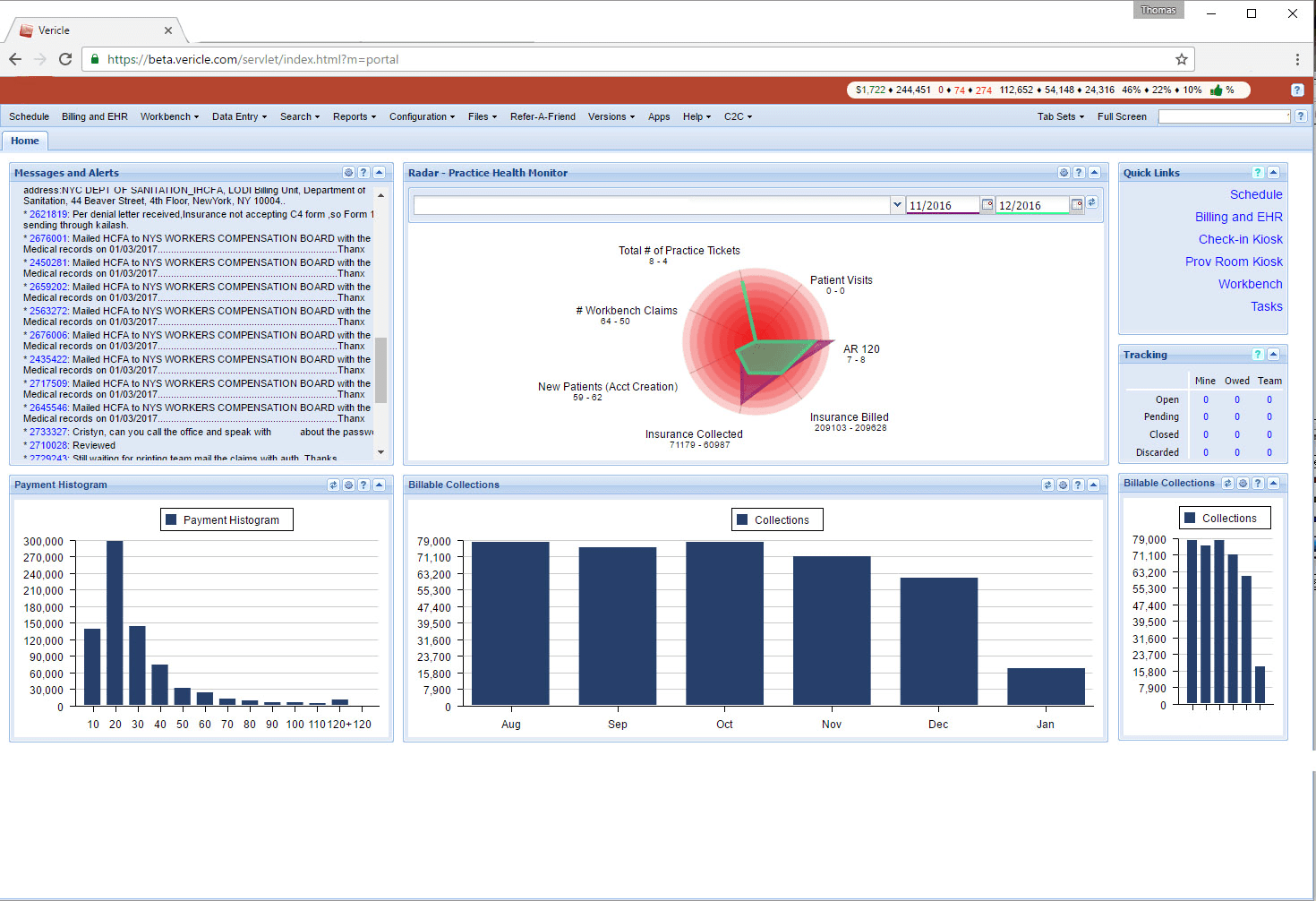Open the Data Entry dropdown menu
1316x901 pixels.
coord(239,116)
